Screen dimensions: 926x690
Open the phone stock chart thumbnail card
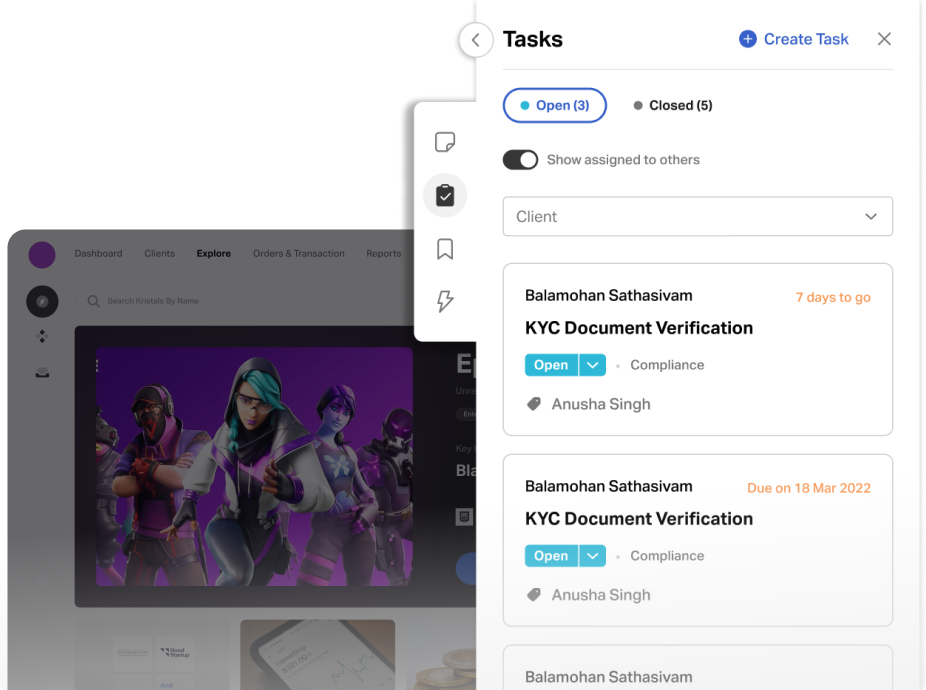click(x=318, y=655)
